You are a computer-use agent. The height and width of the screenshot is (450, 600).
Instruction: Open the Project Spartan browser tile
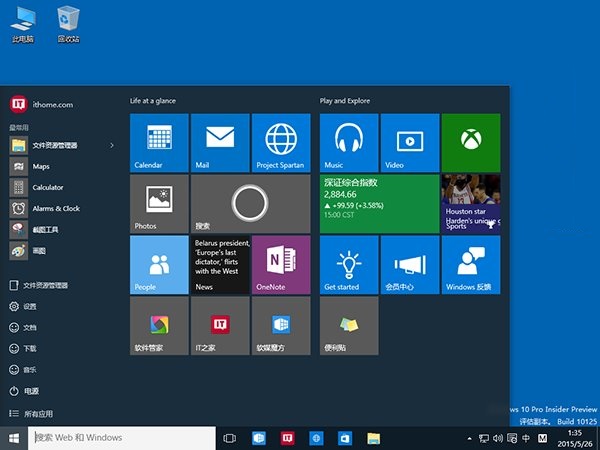tap(281, 142)
